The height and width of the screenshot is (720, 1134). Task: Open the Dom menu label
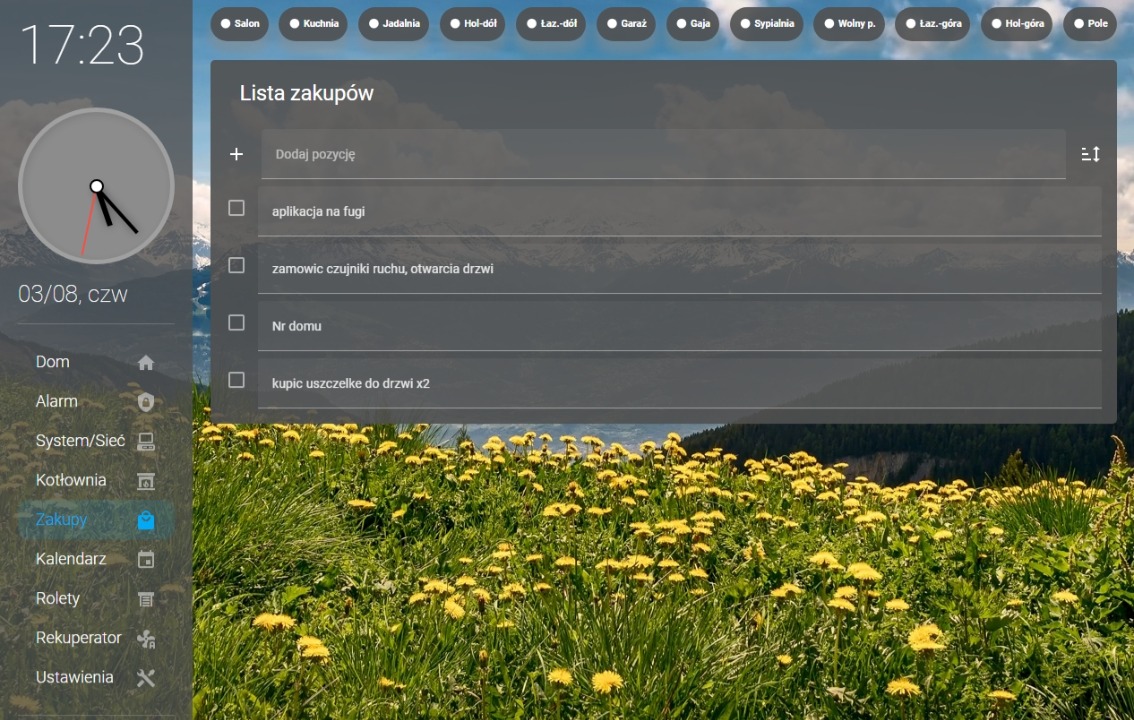[53, 361]
